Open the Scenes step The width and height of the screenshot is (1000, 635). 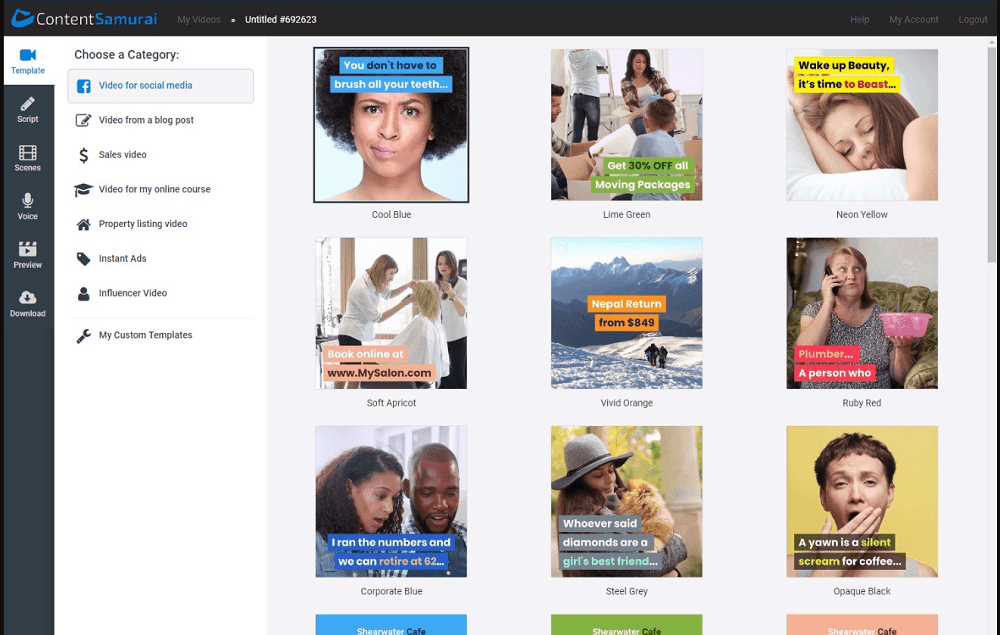(x=27, y=158)
